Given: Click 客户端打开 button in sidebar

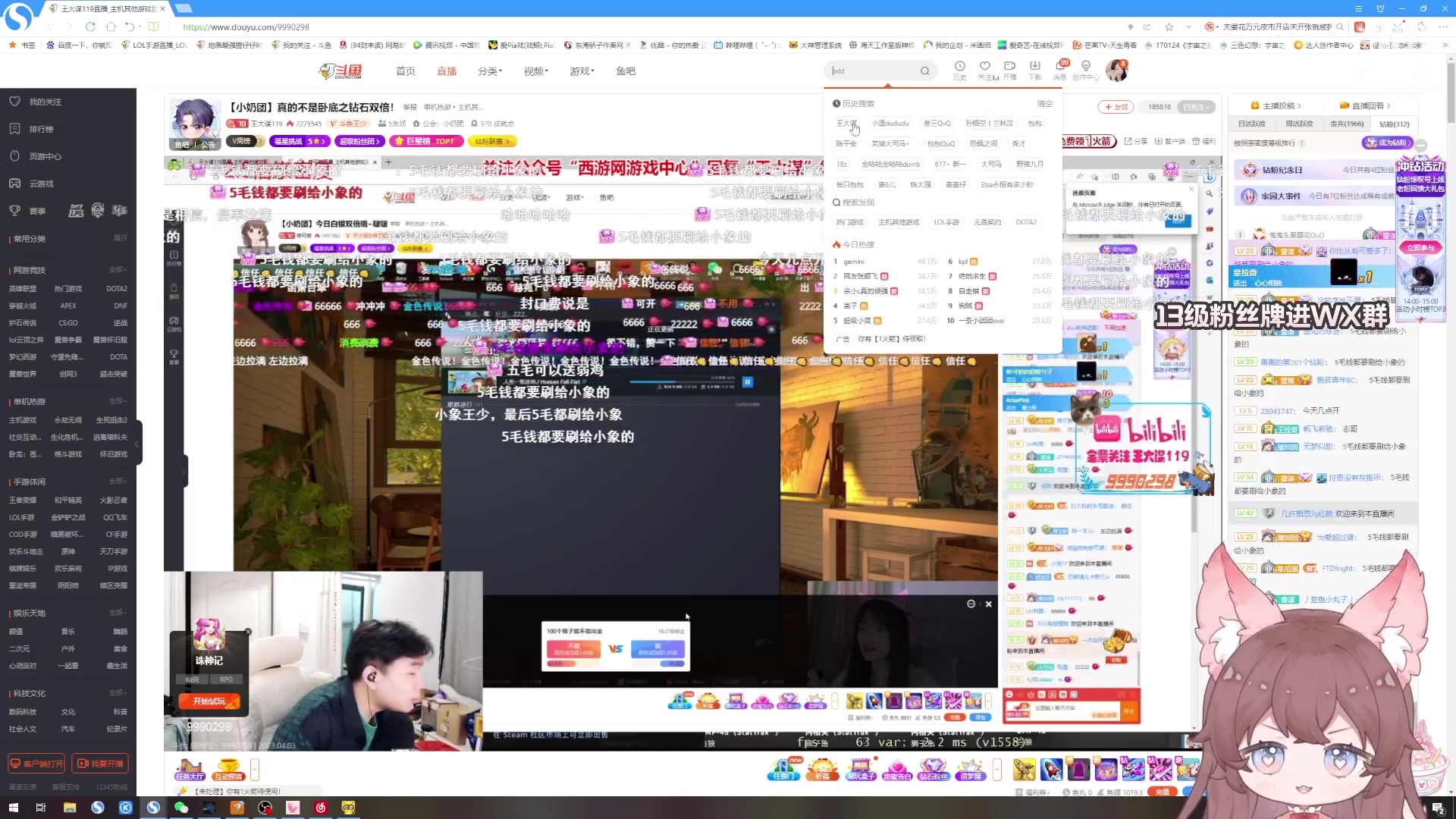Looking at the screenshot, I should click(x=36, y=764).
